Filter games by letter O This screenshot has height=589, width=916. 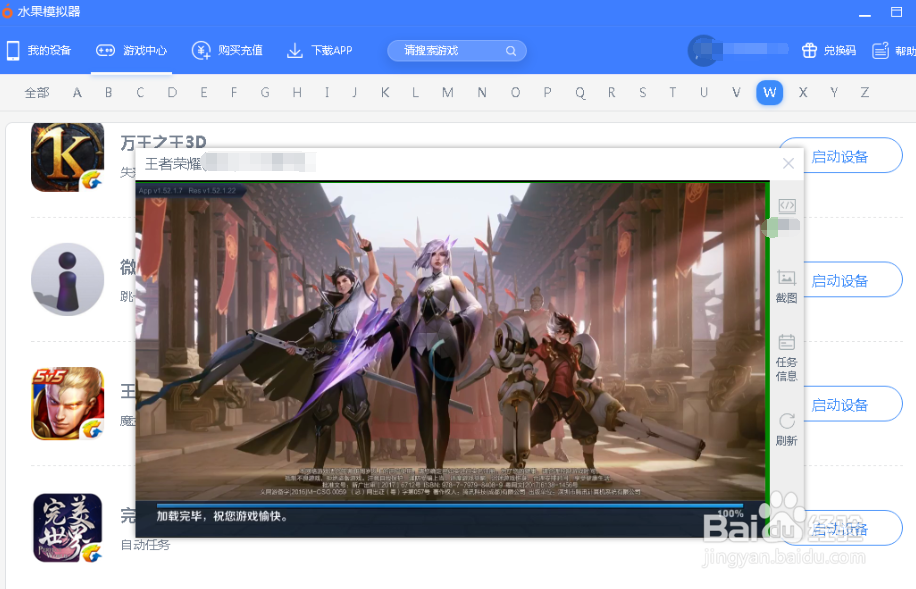(x=515, y=92)
